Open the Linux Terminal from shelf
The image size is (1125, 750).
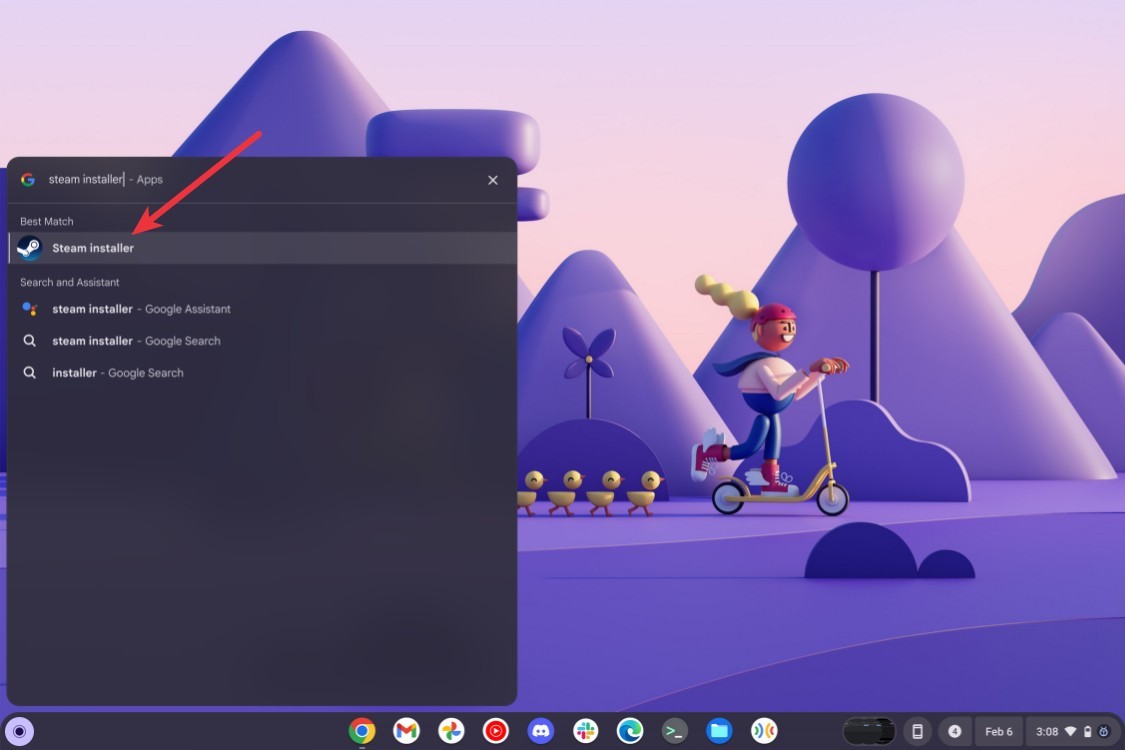click(674, 731)
